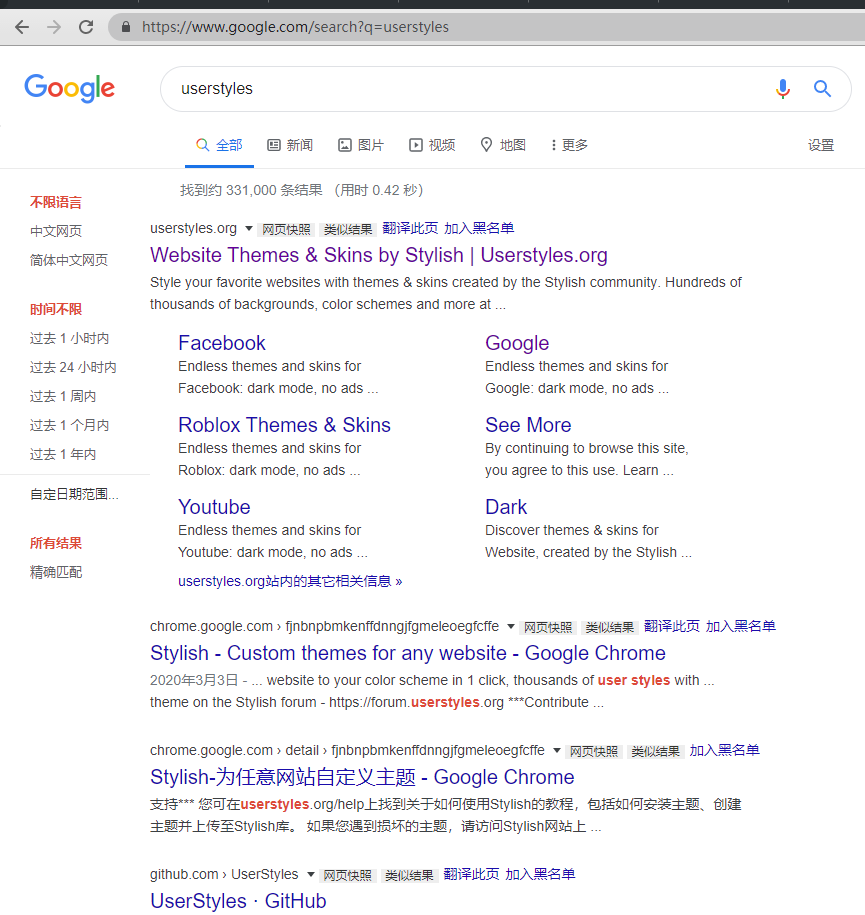
Task: Switch to the 图片 tab
Action: point(361,145)
